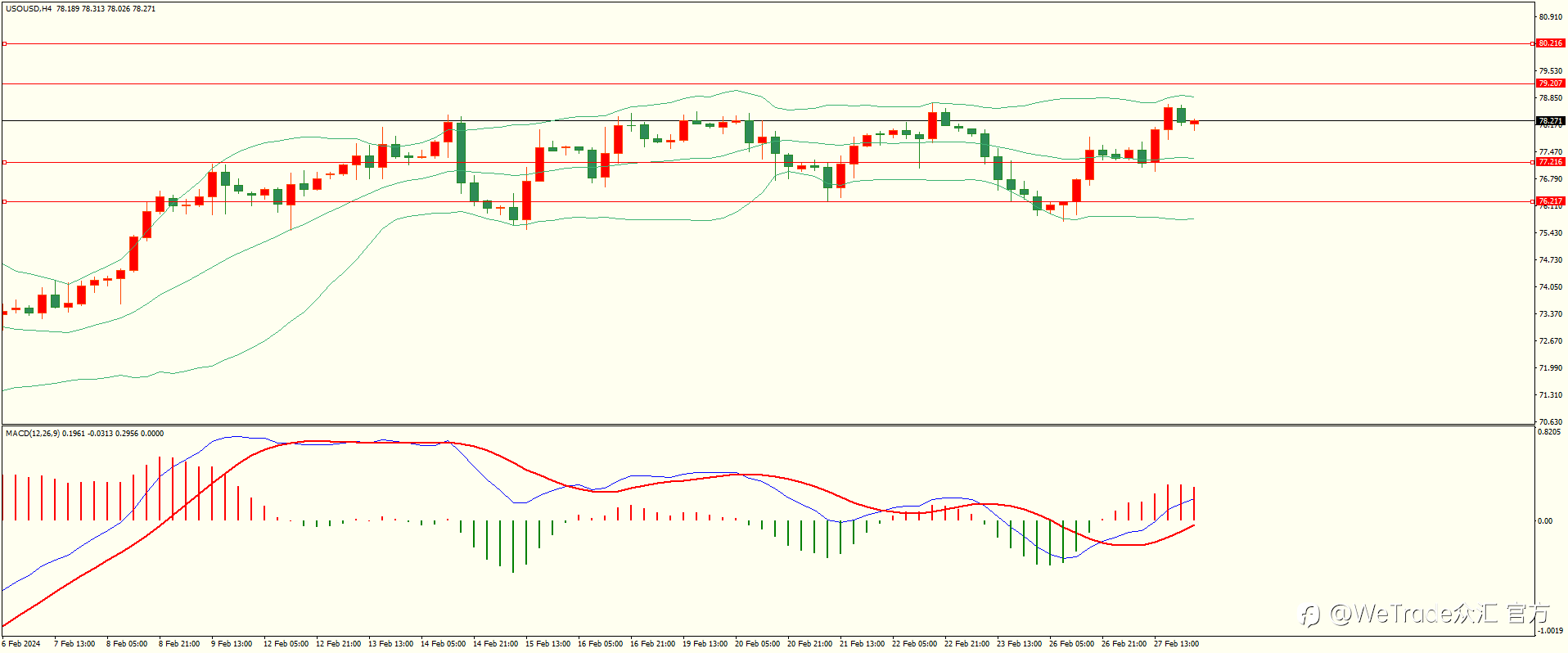The height and width of the screenshot is (653, 1568).
Task: Click the 71.990 price scale value
Action: click(x=1550, y=368)
